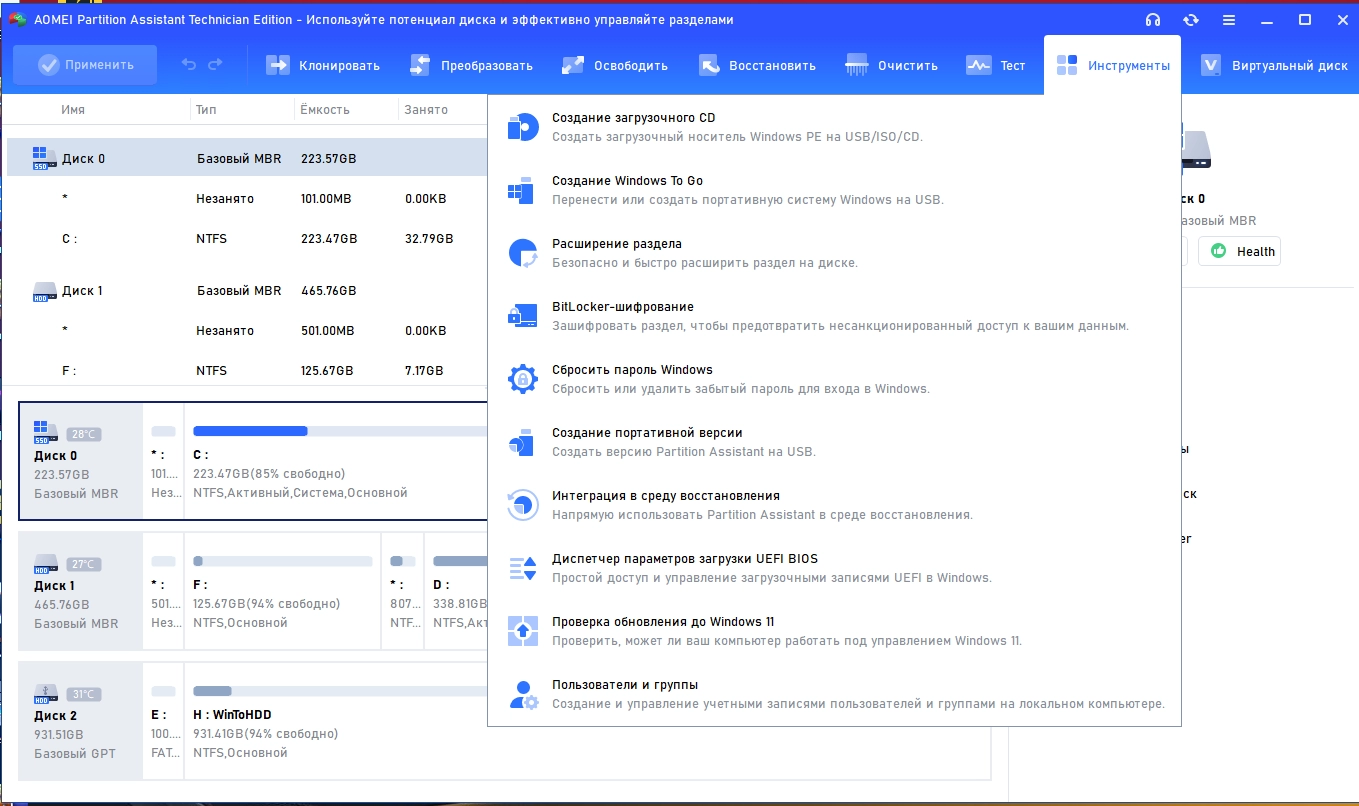The height and width of the screenshot is (806, 1359).
Task: Select the H : WinToHDD partition label
Action: coord(232,715)
